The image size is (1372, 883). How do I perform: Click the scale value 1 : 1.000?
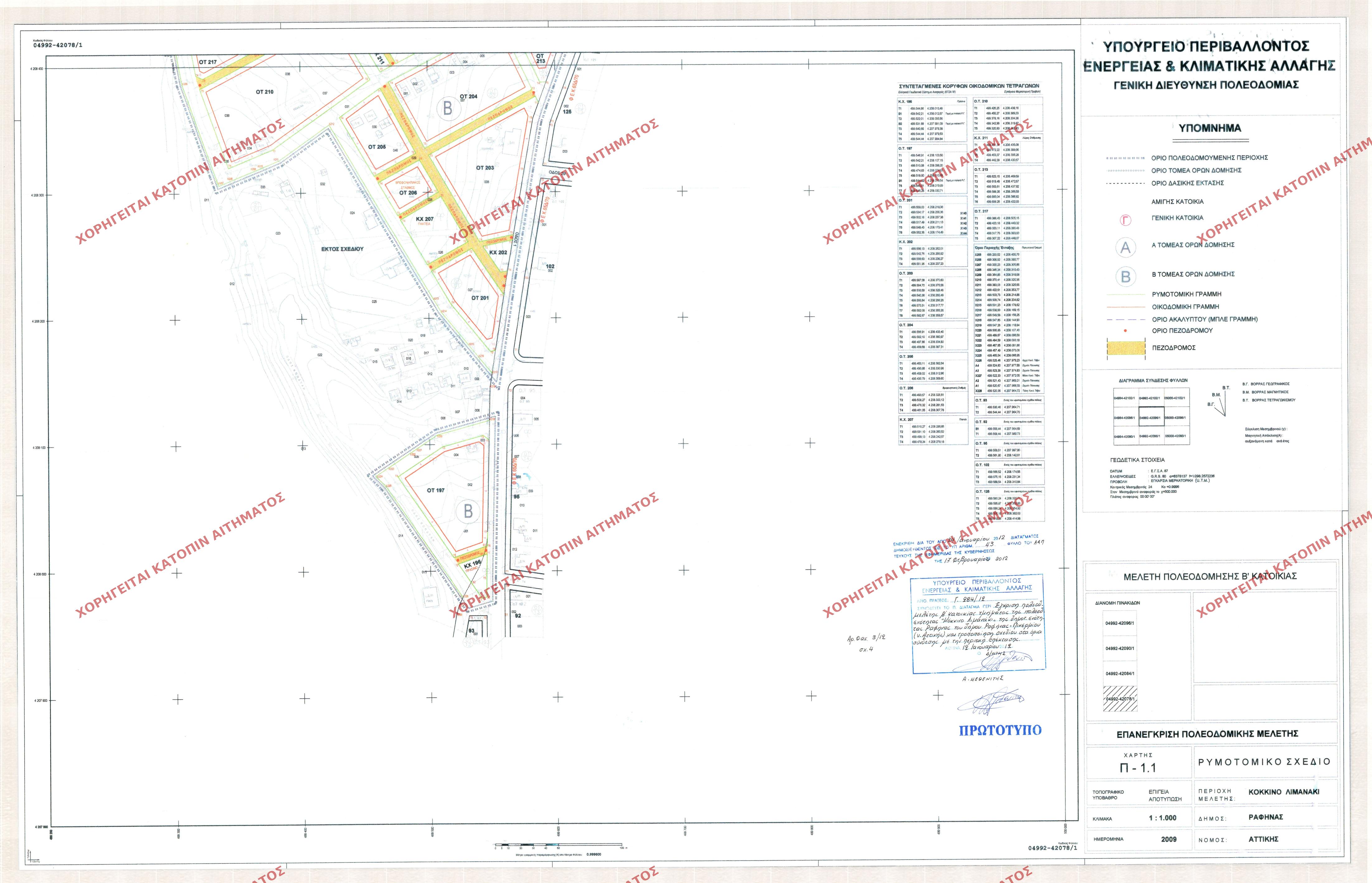(x=1163, y=818)
